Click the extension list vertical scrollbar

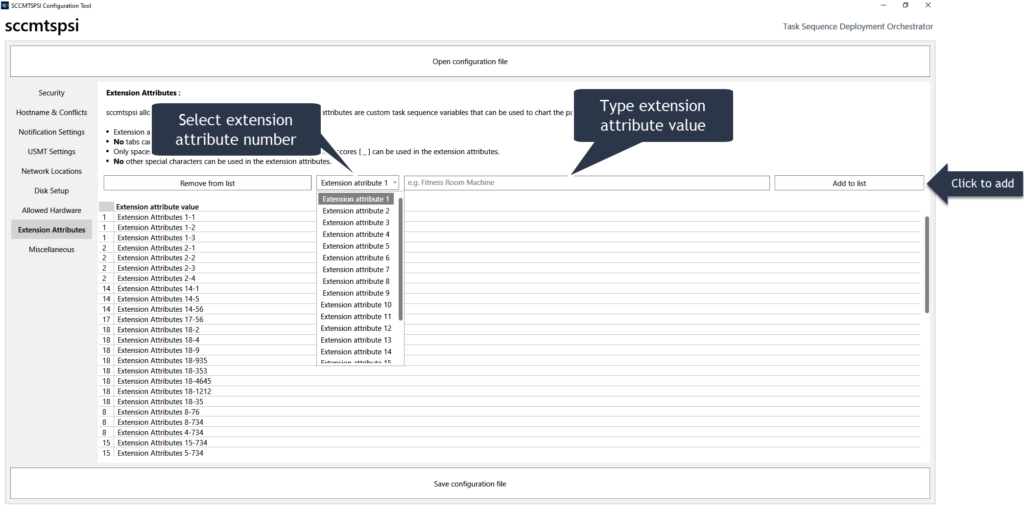(x=926, y=265)
